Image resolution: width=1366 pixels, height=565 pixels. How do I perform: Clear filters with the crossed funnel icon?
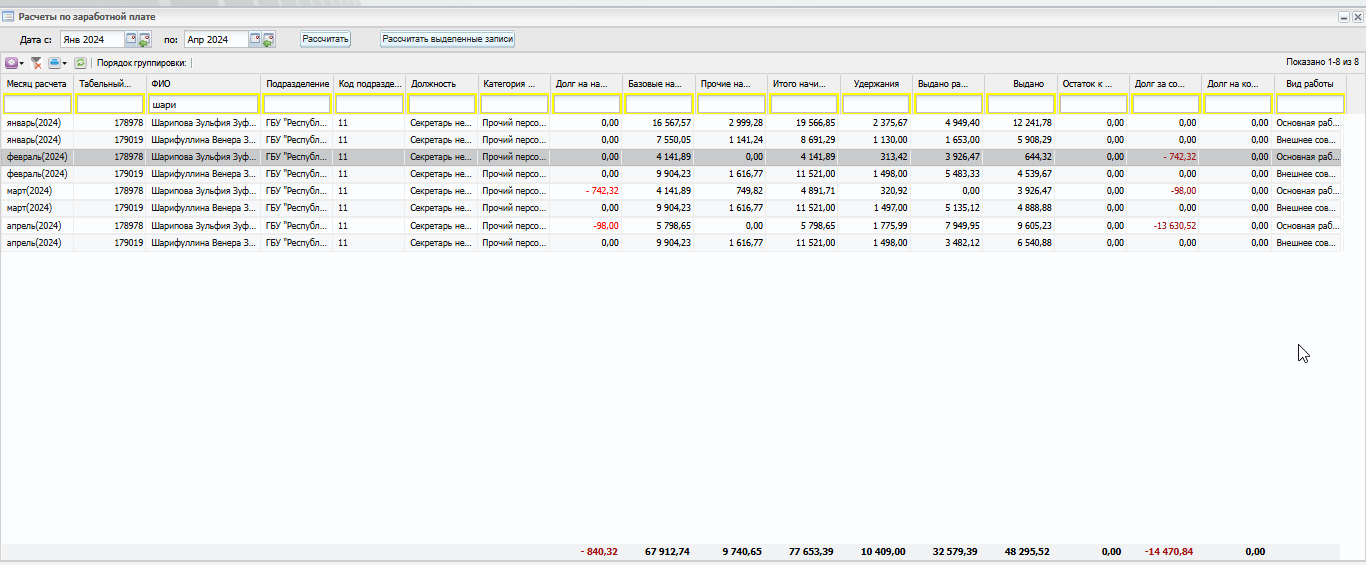(x=36, y=63)
